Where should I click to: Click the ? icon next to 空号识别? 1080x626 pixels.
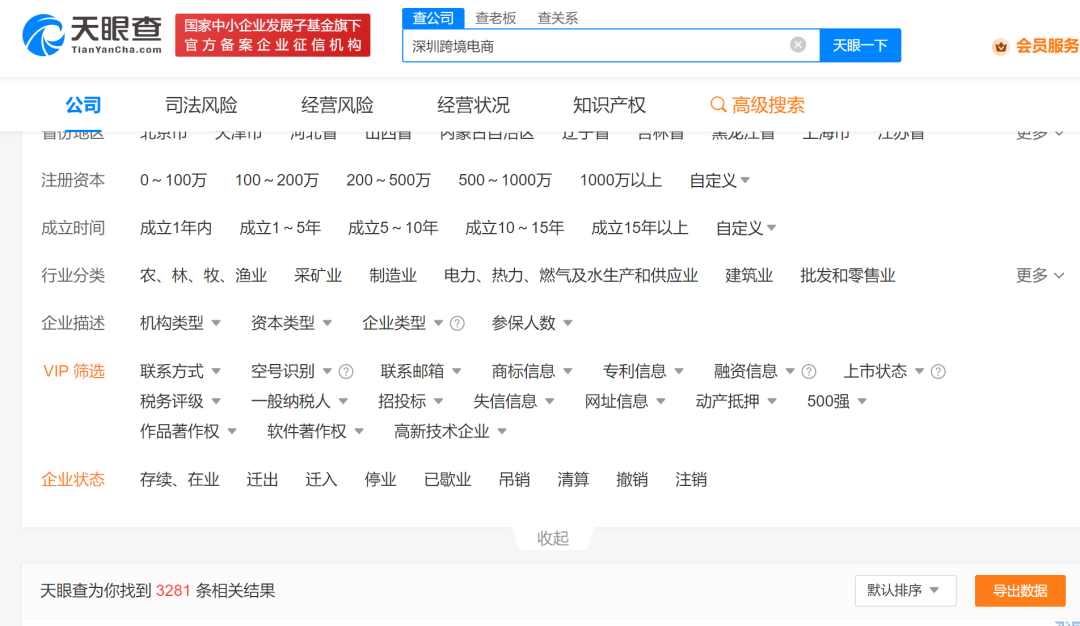click(345, 371)
